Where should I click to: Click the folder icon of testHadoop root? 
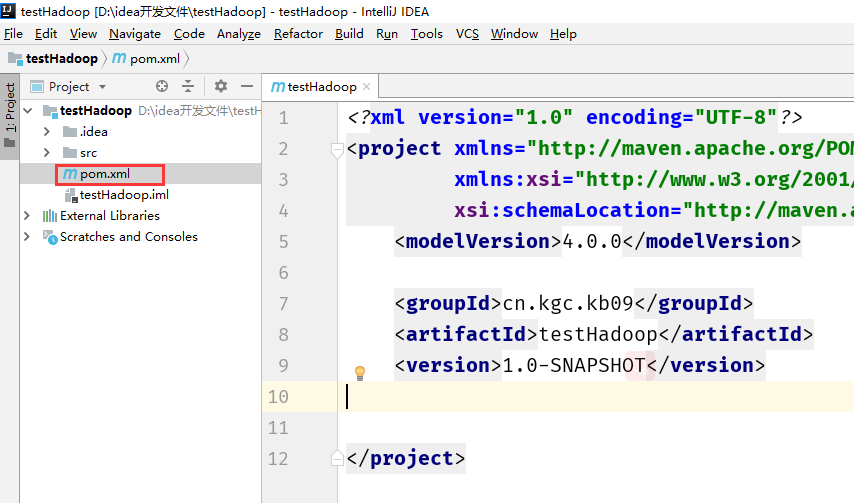click(x=50, y=111)
